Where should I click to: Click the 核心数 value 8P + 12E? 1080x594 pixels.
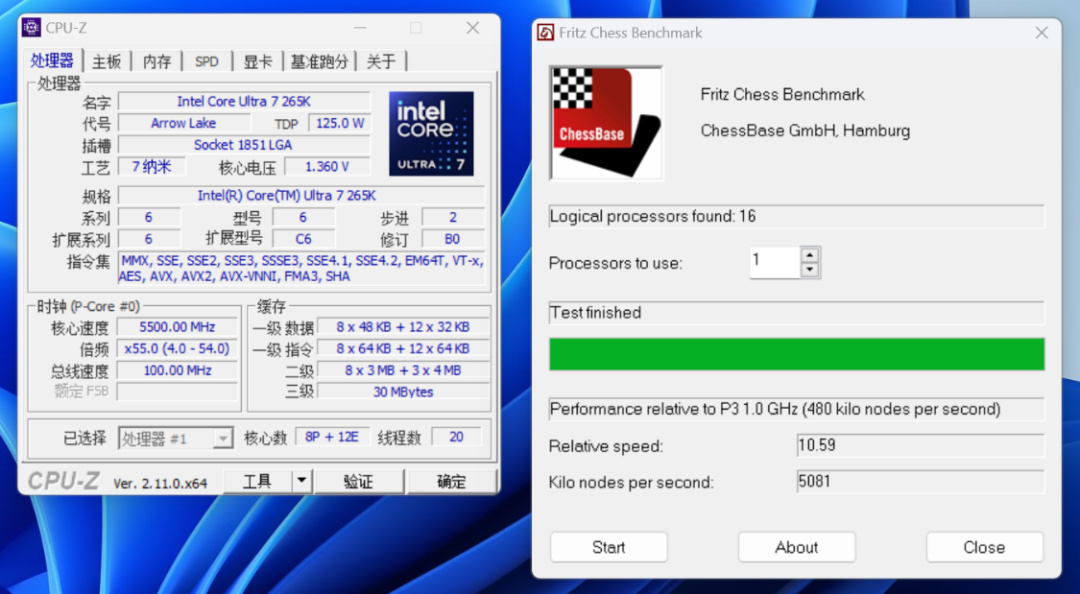(332, 437)
